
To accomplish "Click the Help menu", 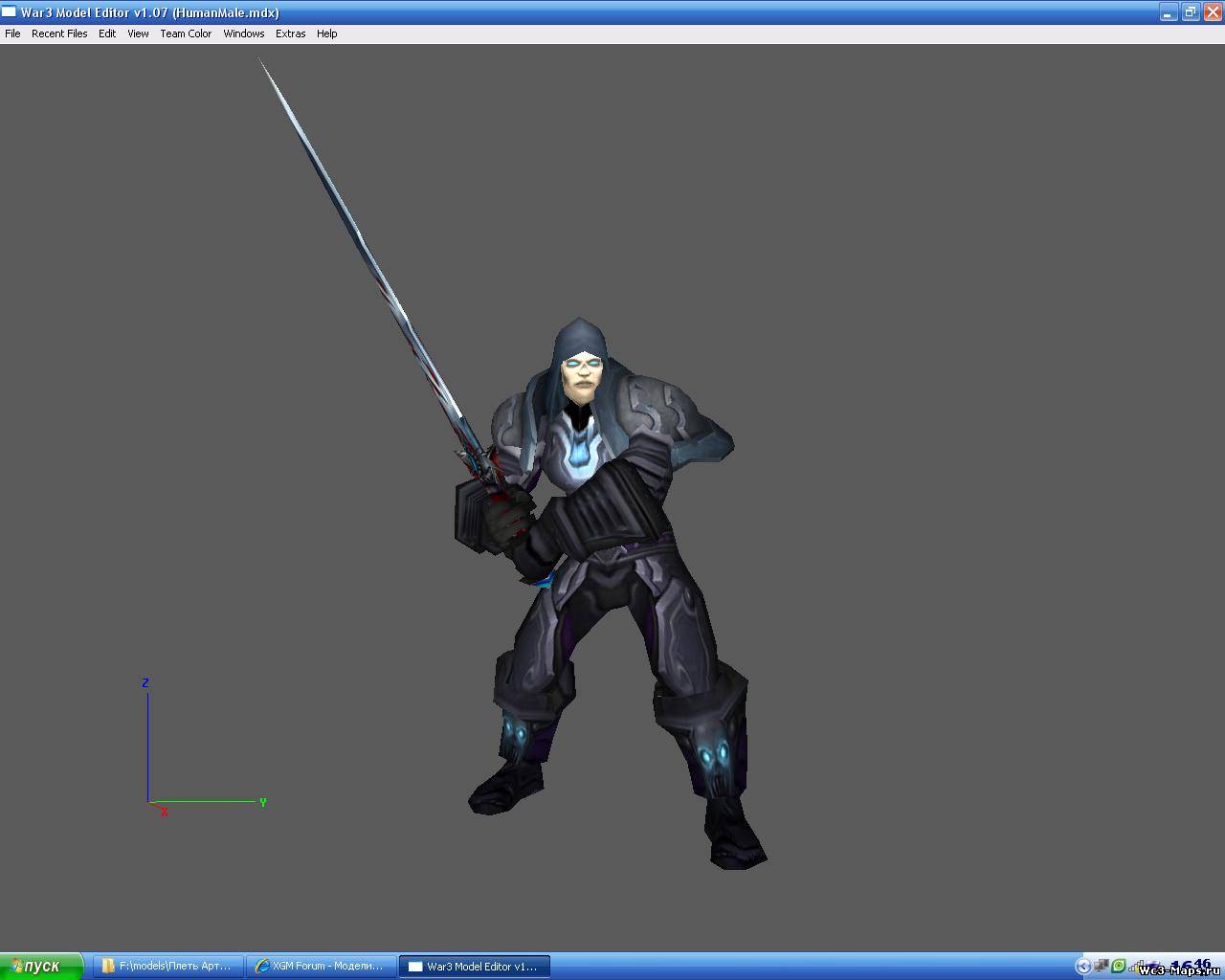I will [326, 33].
